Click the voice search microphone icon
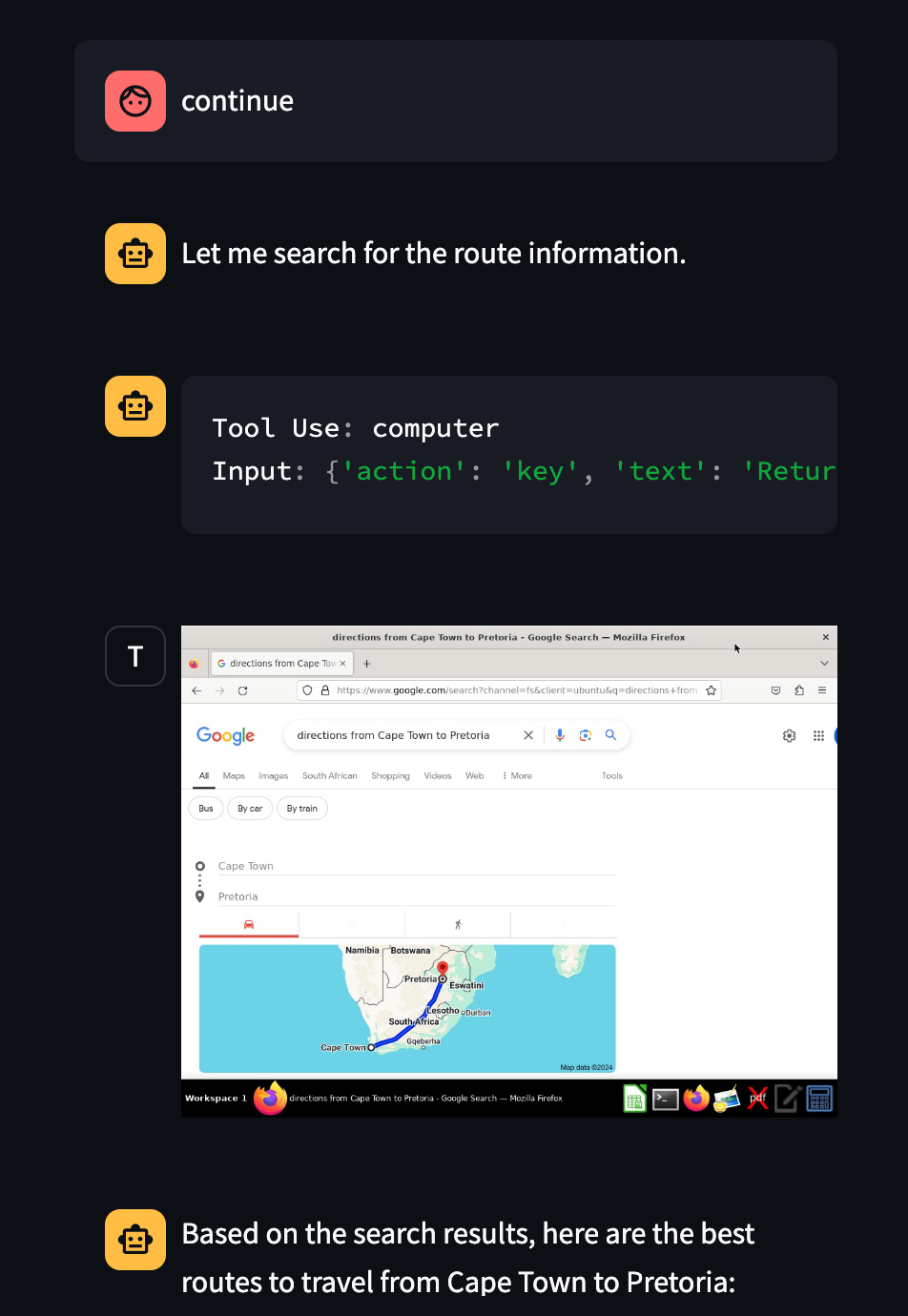 [x=558, y=733]
